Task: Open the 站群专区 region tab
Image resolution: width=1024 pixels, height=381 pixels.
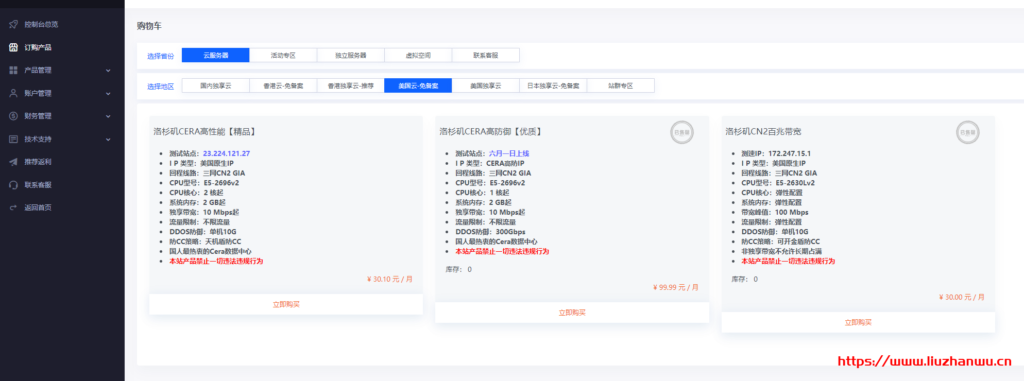Action: pos(620,86)
